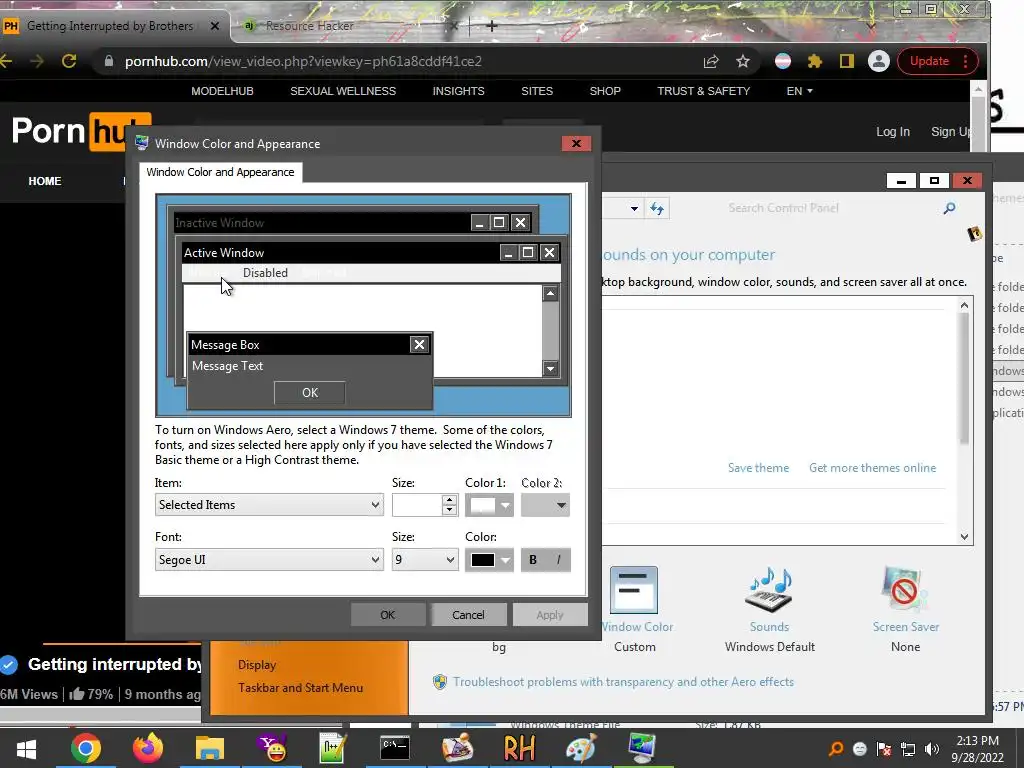Open Control Panel address bar history dropdown
This screenshot has height=768, width=1024.
pyautogui.click(x=633, y=208)
